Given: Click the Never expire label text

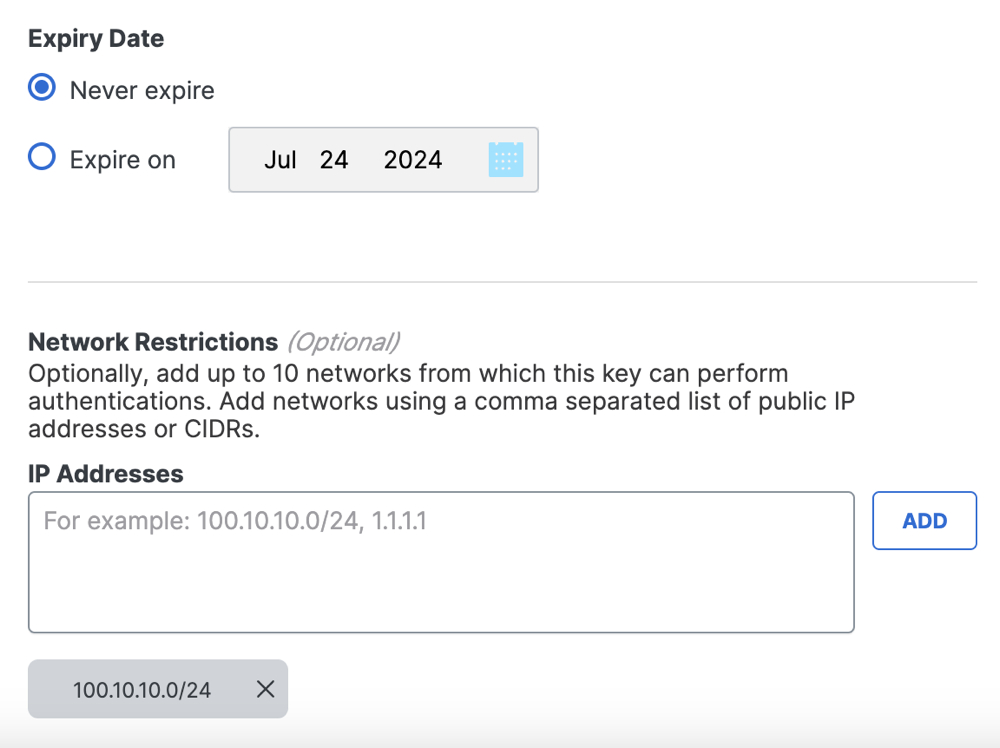Looking at the screenshot, I should 142,91.
